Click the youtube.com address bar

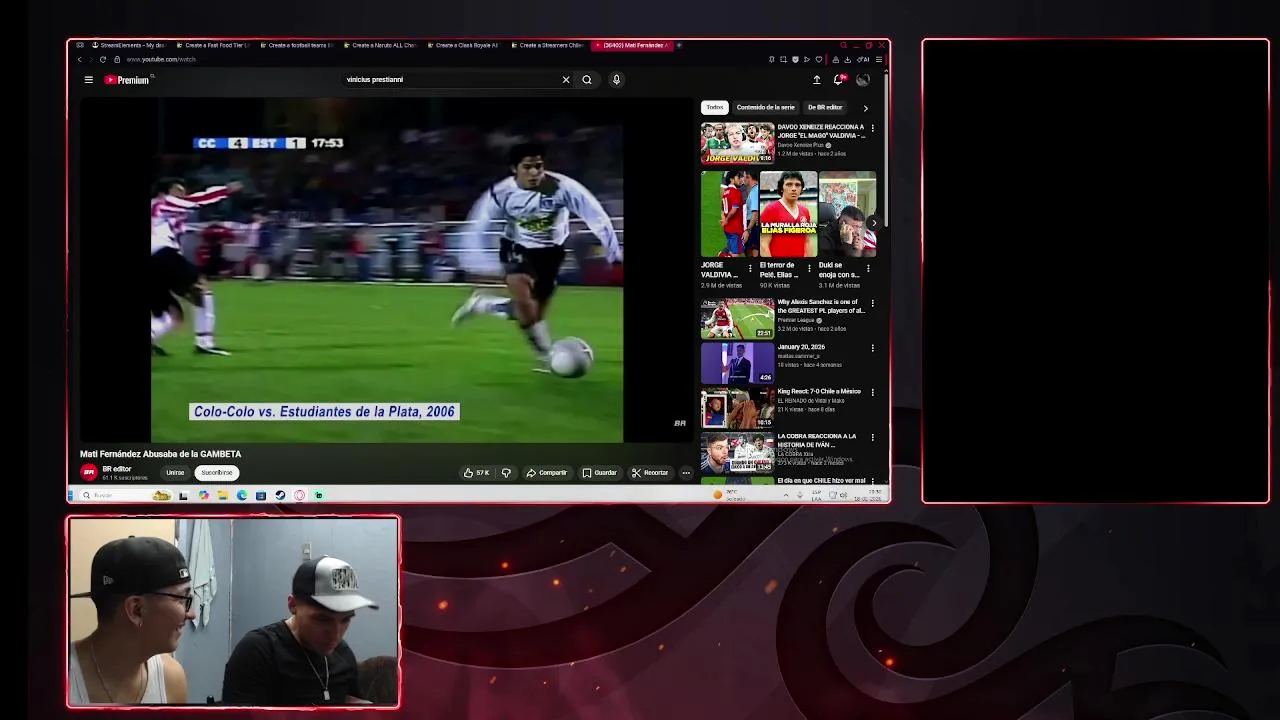point(161,59)
